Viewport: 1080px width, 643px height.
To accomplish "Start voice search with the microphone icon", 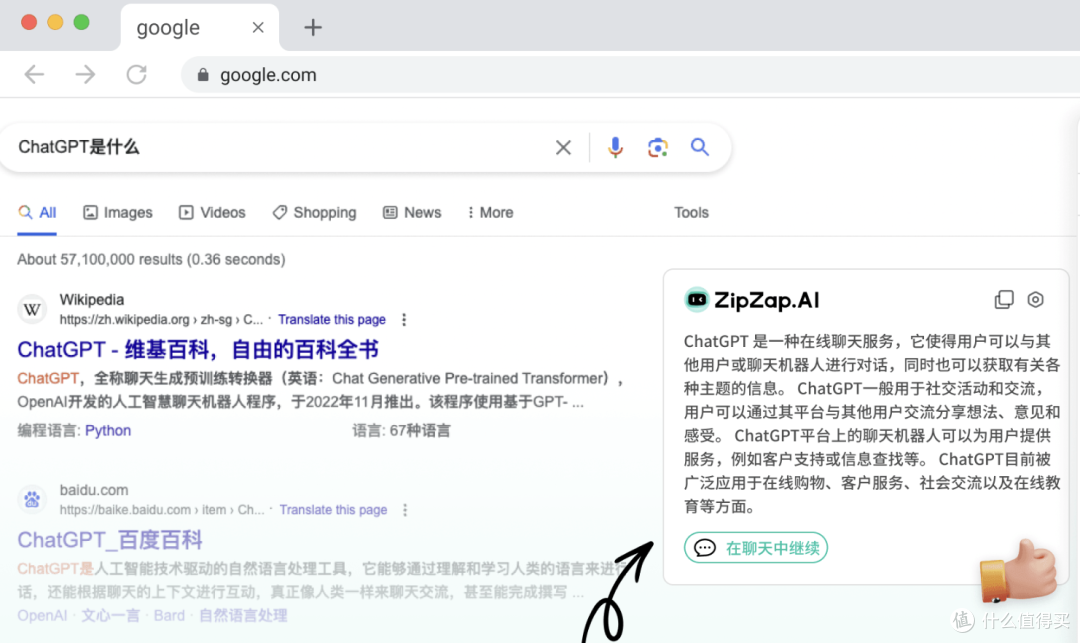I will 615,147.
